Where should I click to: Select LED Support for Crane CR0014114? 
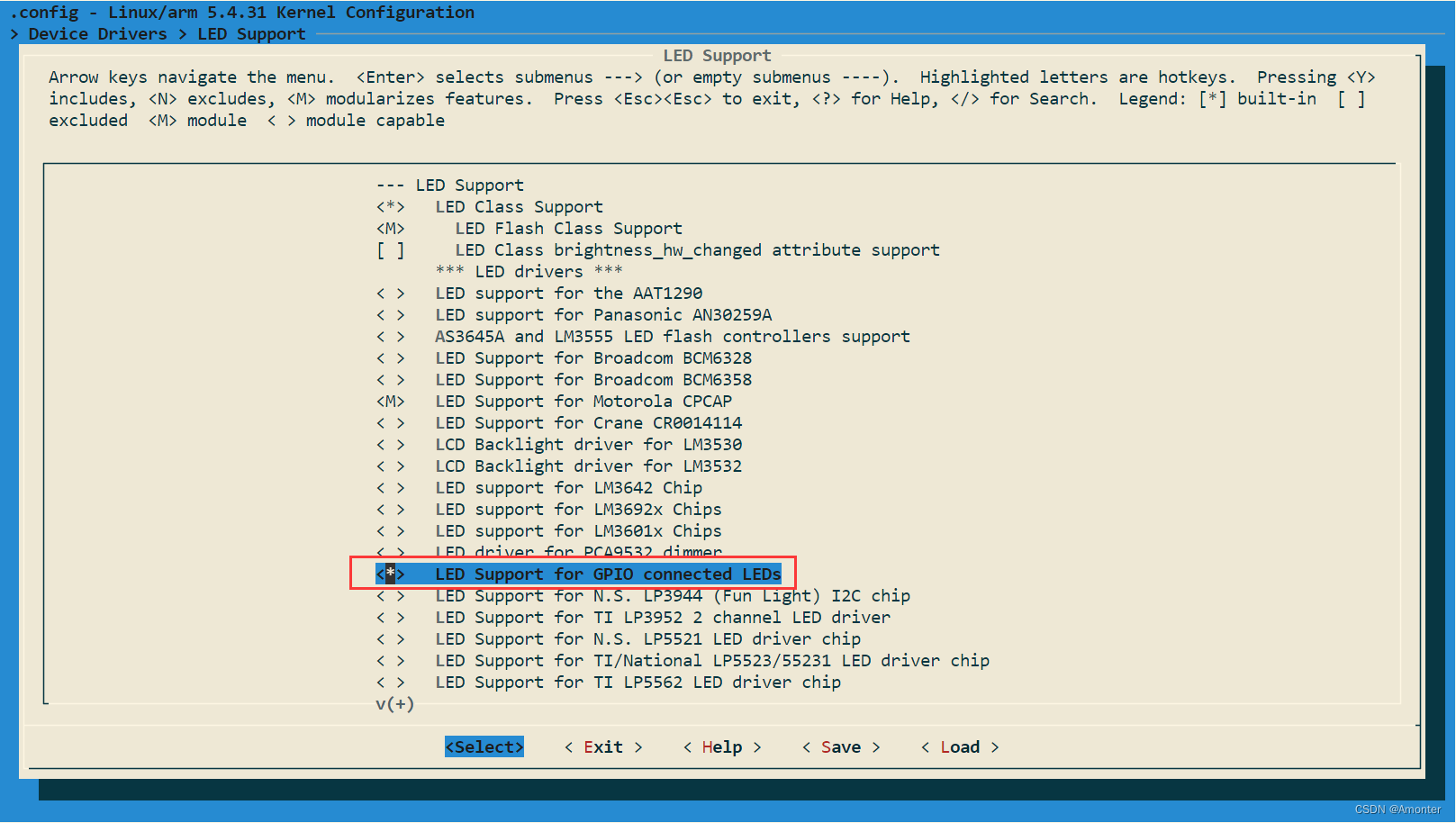[x=583, y=422]
